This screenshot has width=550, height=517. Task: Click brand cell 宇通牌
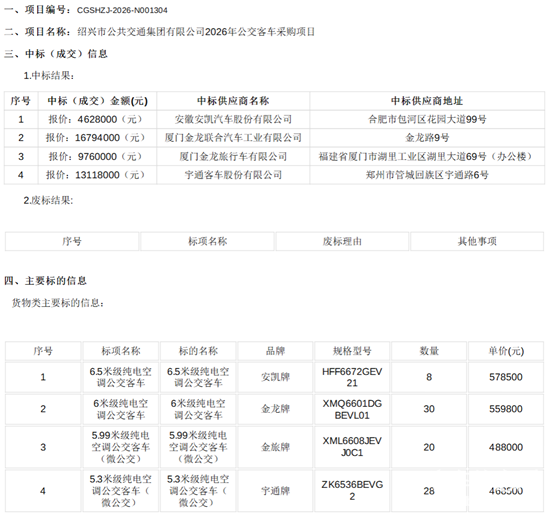pyautogui.click(x=275, y=491)
